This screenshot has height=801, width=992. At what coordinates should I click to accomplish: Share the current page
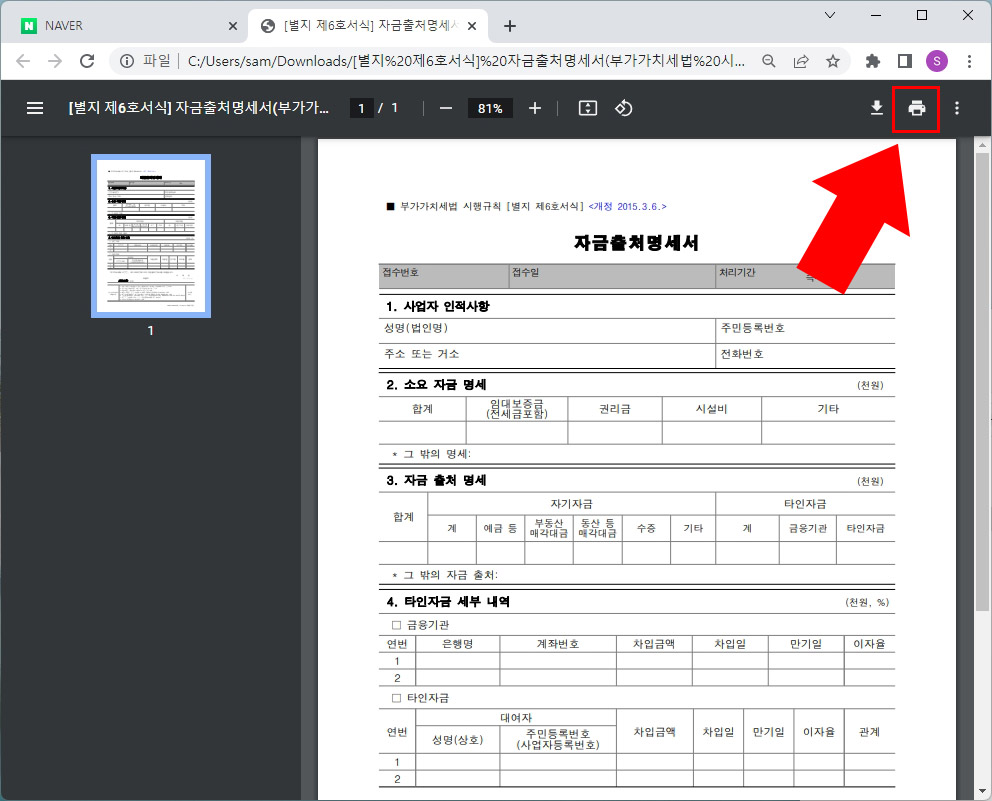tap(801, 61)
